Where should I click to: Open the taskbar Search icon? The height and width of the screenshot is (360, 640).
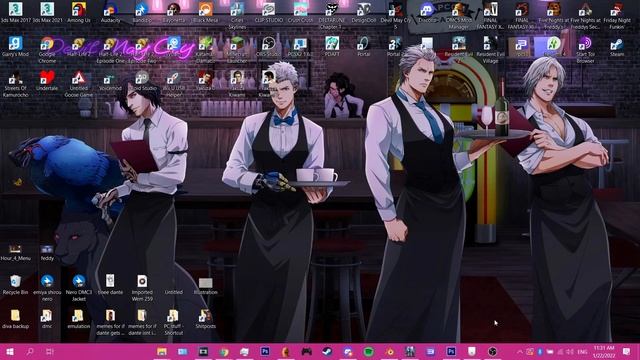30,351
